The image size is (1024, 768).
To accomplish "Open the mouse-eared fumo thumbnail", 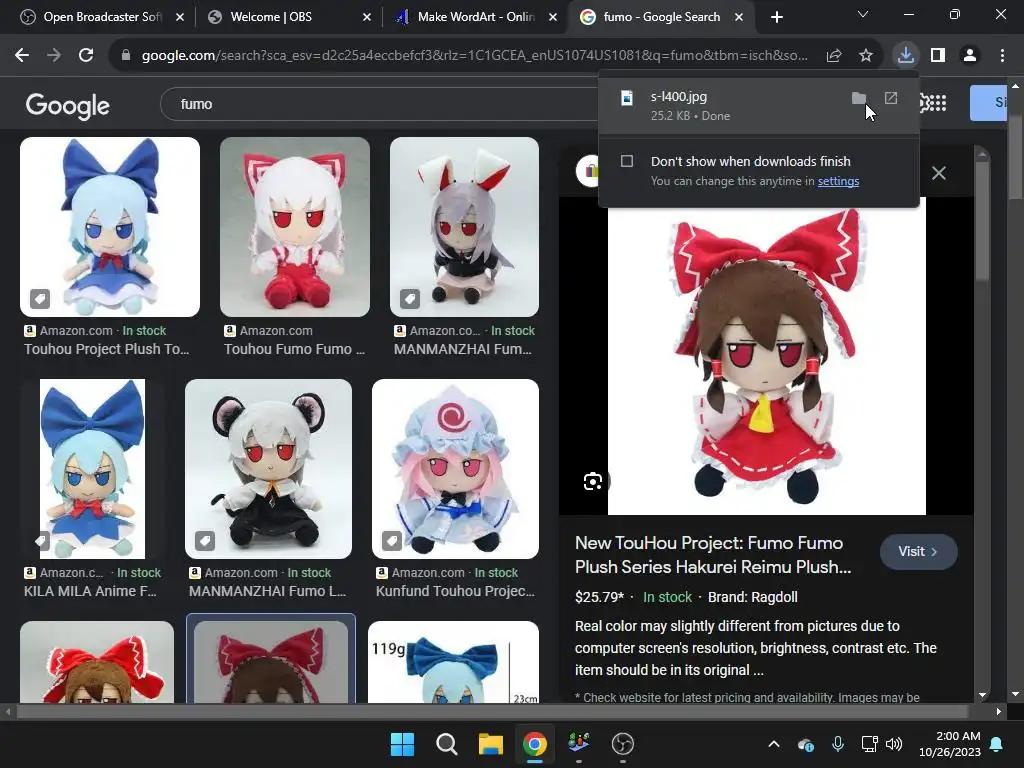I will [268, 469].
